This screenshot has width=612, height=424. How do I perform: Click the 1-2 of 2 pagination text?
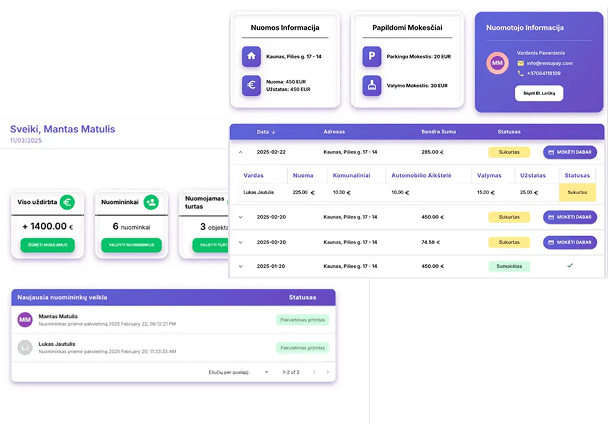(x=291, y=372)
